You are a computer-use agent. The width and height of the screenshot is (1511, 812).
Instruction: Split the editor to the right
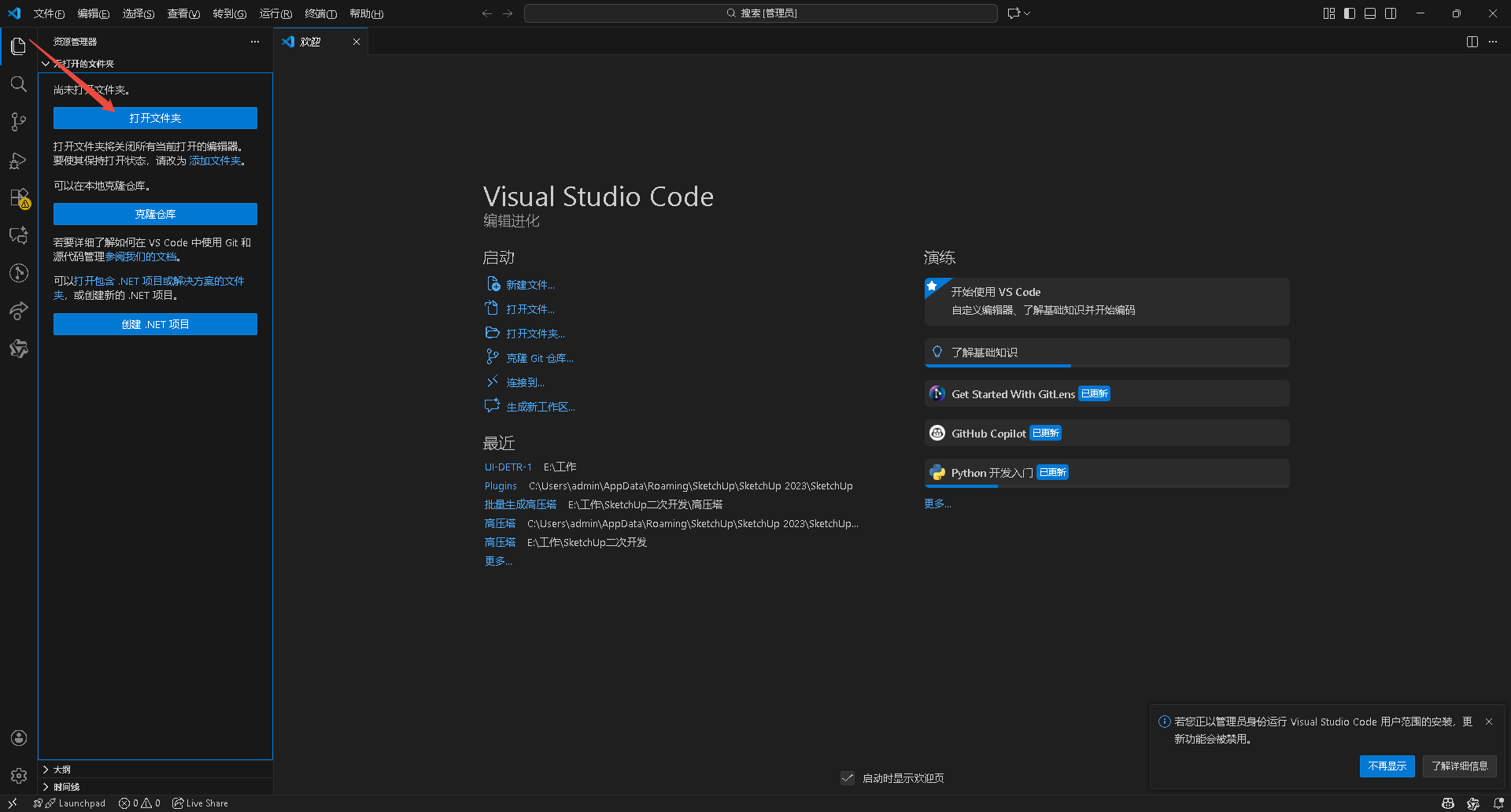1472,42
